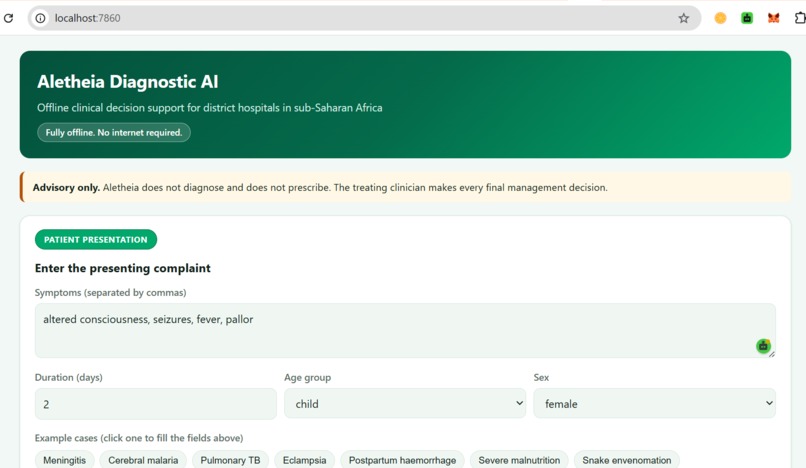The image size is (806, 468).
Task: Open the orange circle browser extension
Action: click(x=720, y=19)
